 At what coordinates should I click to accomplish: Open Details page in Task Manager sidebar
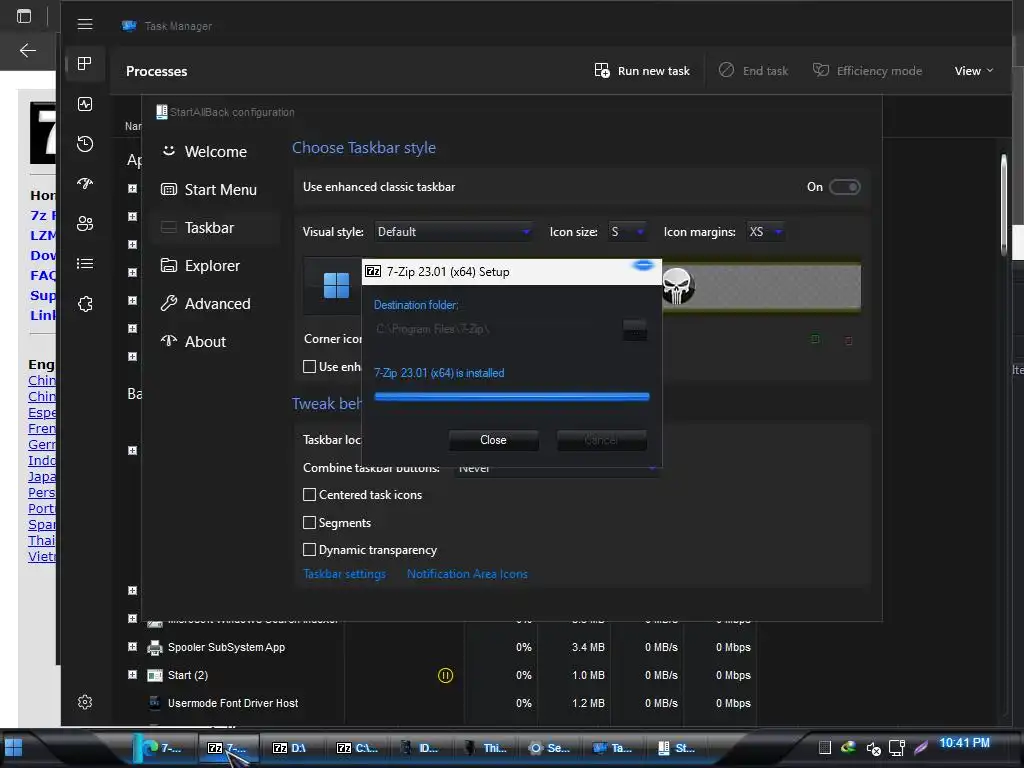pyautogui.click(x=85, y=264)
